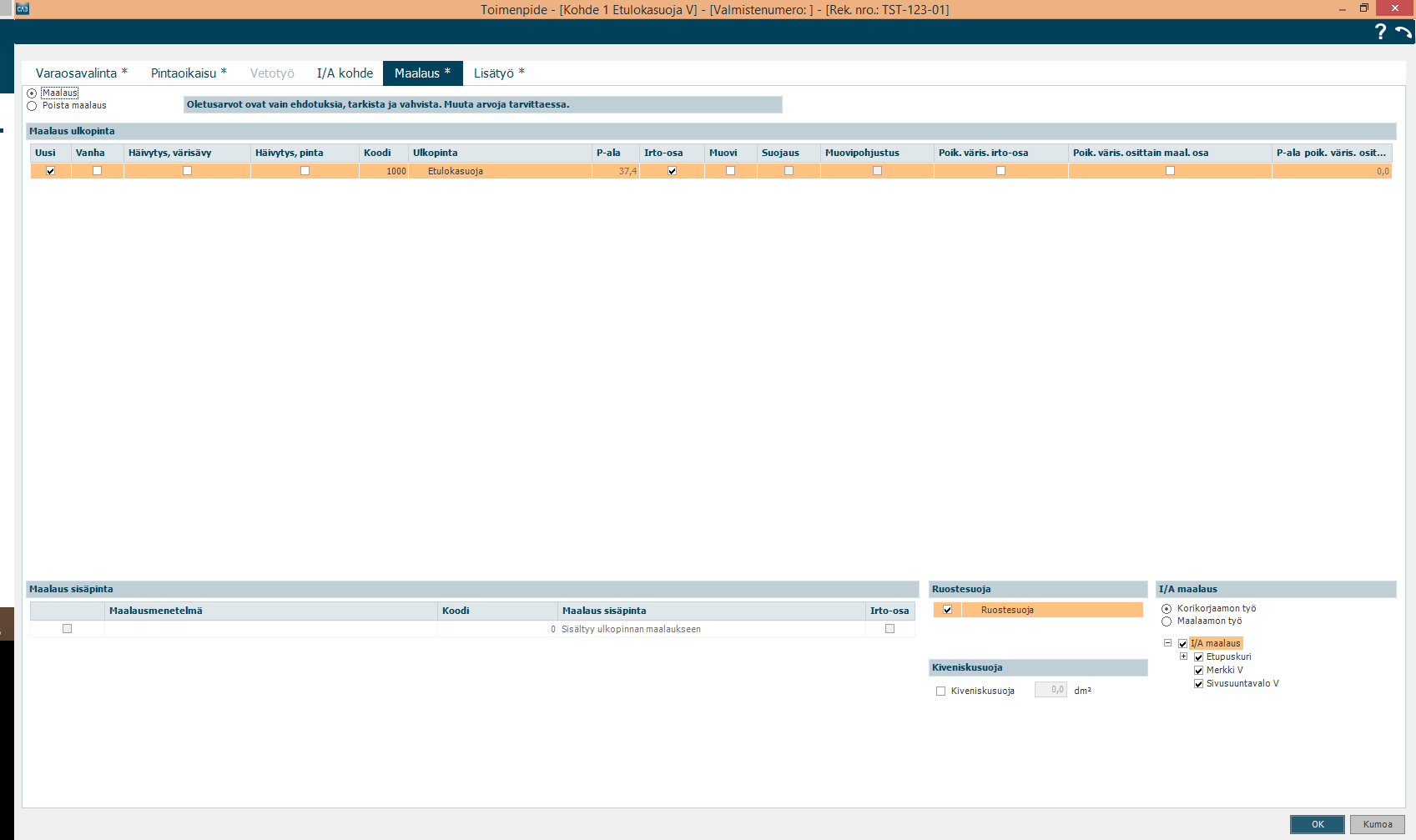
Task: Restore the window using the title bar button
Action: [x=1364, y=8]
